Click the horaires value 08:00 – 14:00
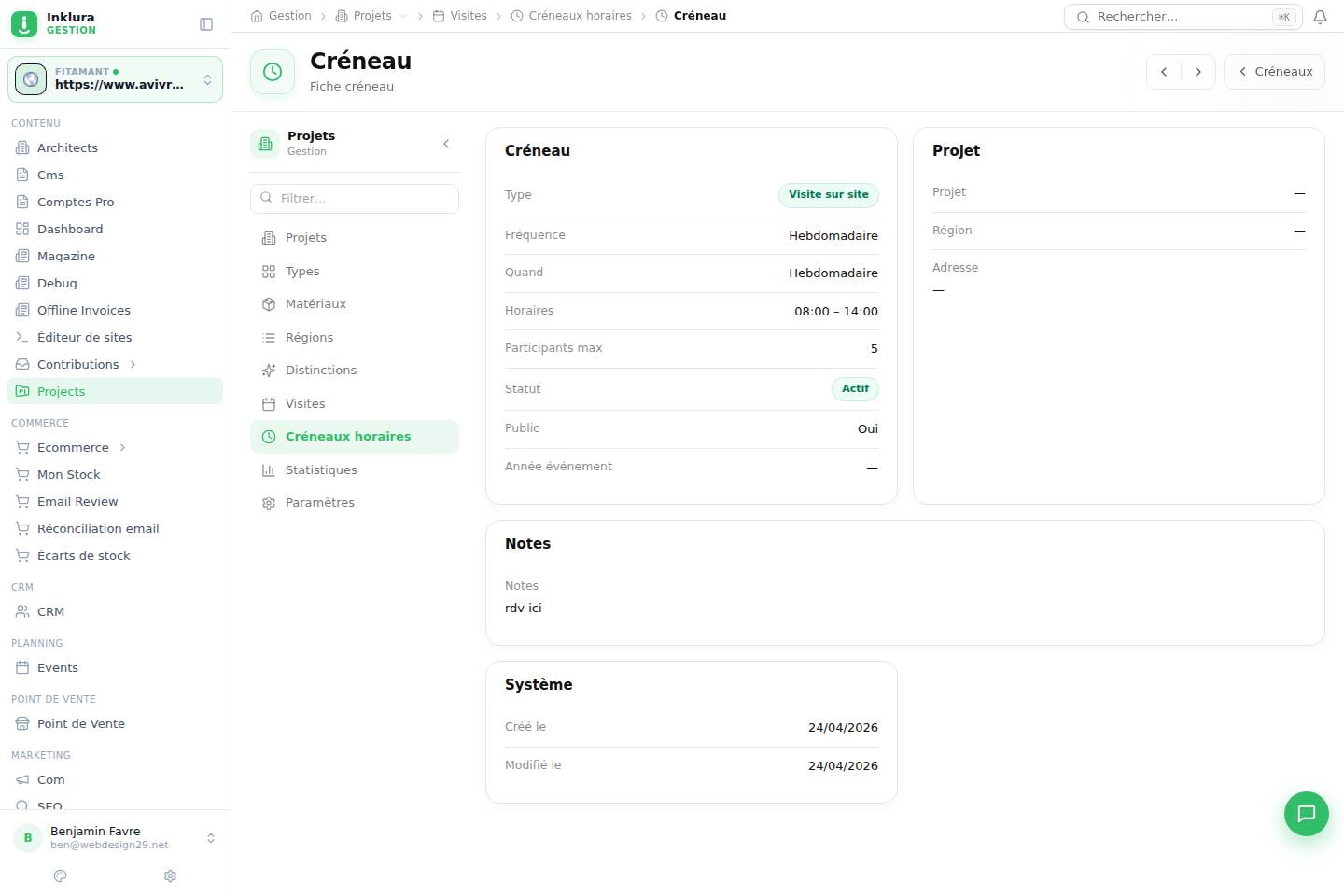 (x=836, y=311)
